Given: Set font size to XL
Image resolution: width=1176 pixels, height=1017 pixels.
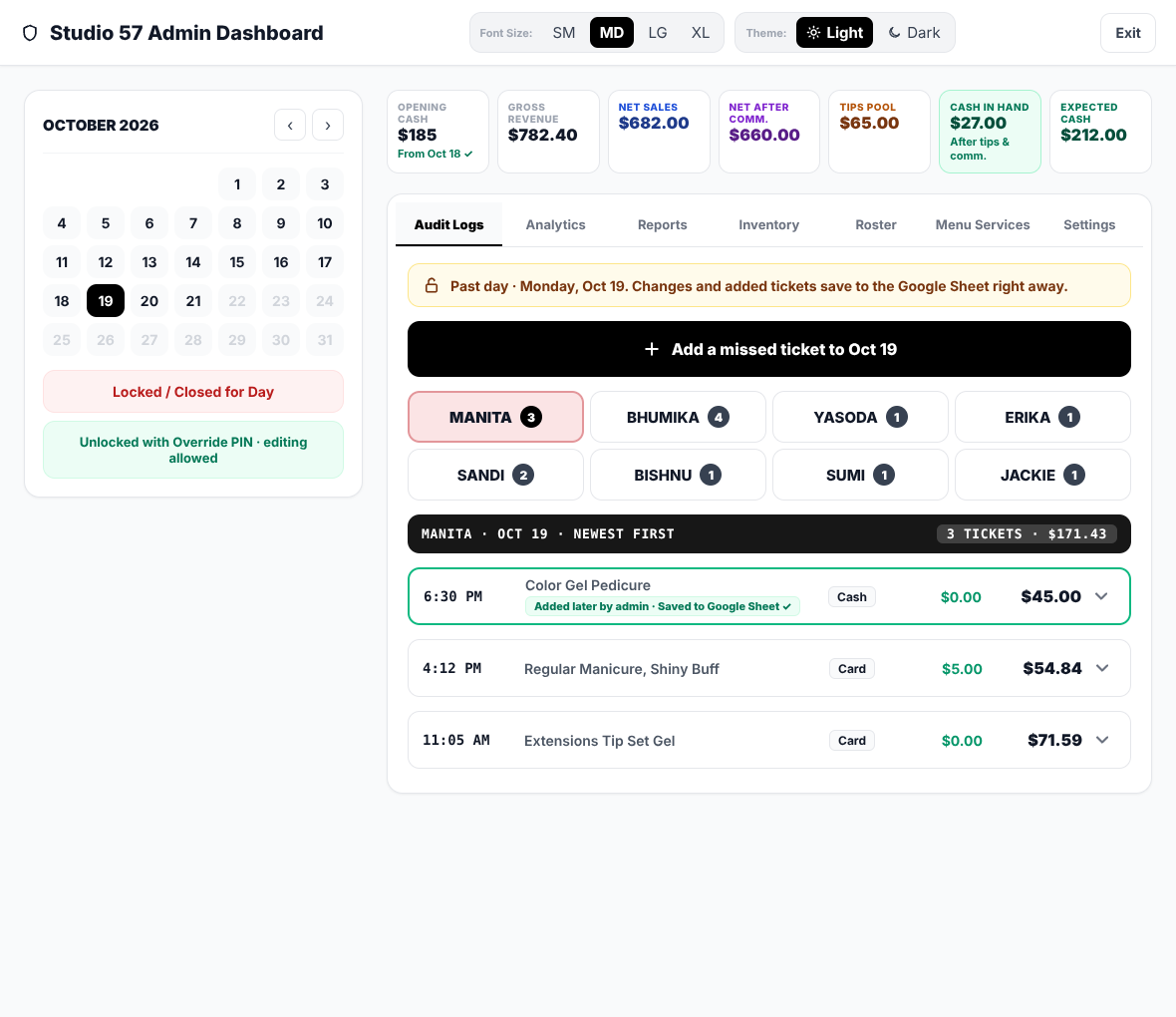Looking at the screenshot, I should [x=701, y=33].
